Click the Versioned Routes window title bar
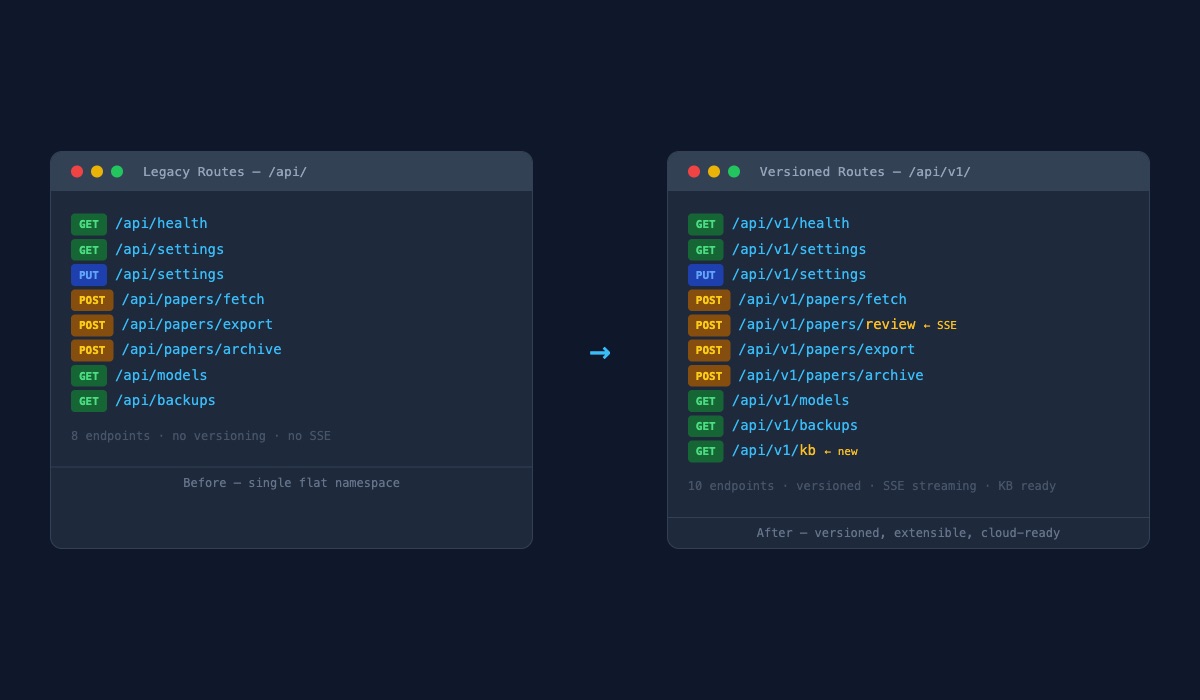 [x=908, y=171]
